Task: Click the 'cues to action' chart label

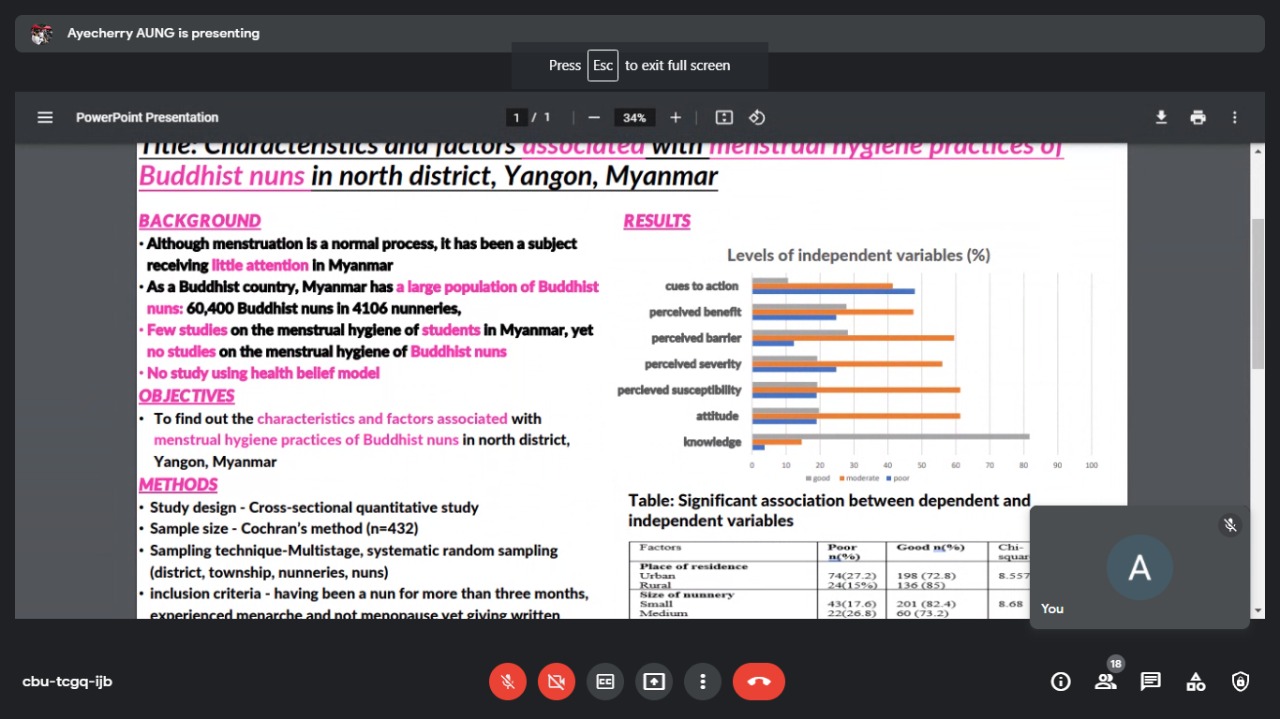Action: click(701, 286)
